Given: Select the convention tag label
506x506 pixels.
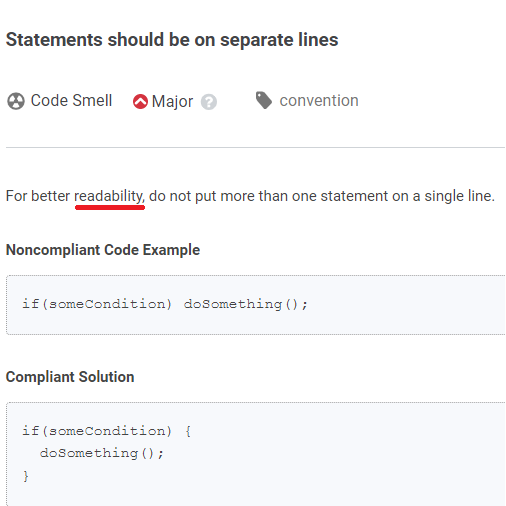Looking at the screenshot, I should [x=319, y=101].
